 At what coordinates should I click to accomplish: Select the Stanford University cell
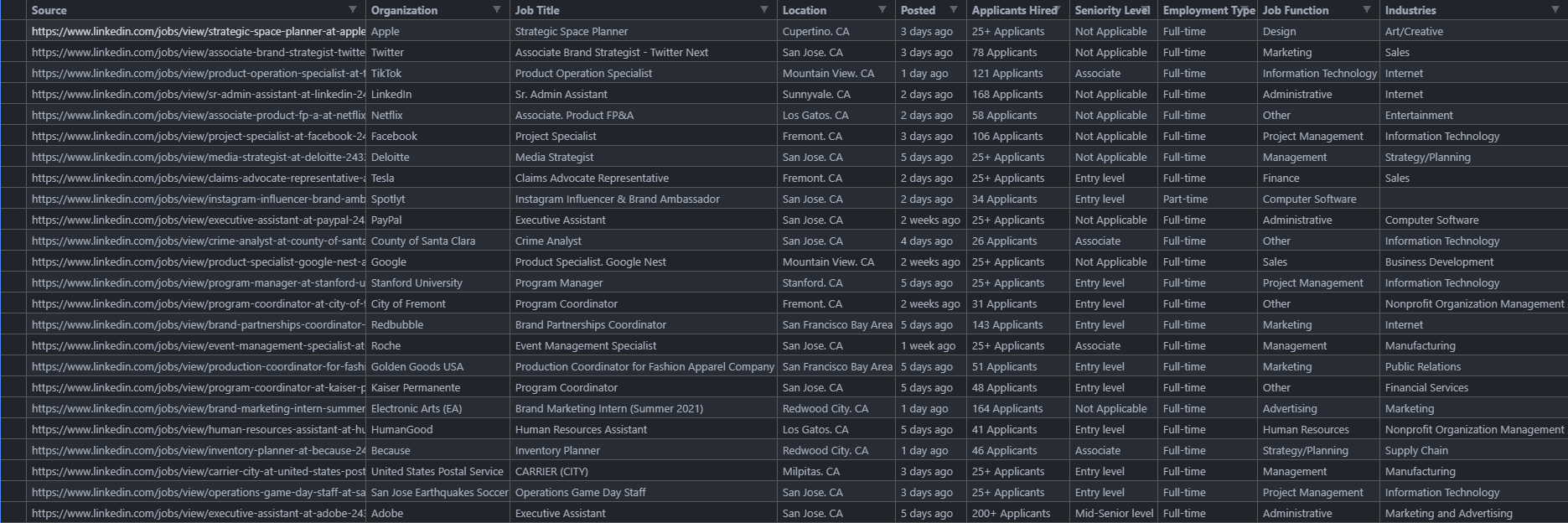coord(438,282)
